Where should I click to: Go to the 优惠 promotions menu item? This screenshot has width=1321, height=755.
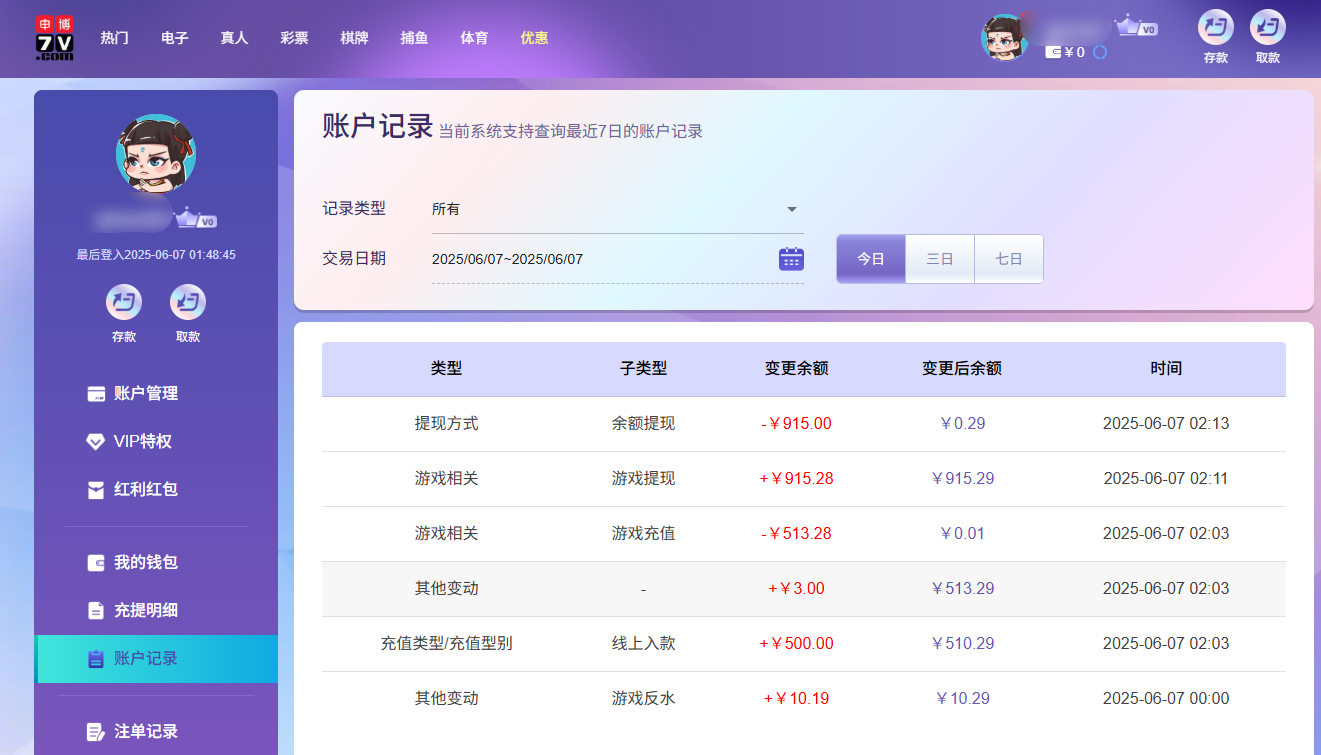pos(534,37)
